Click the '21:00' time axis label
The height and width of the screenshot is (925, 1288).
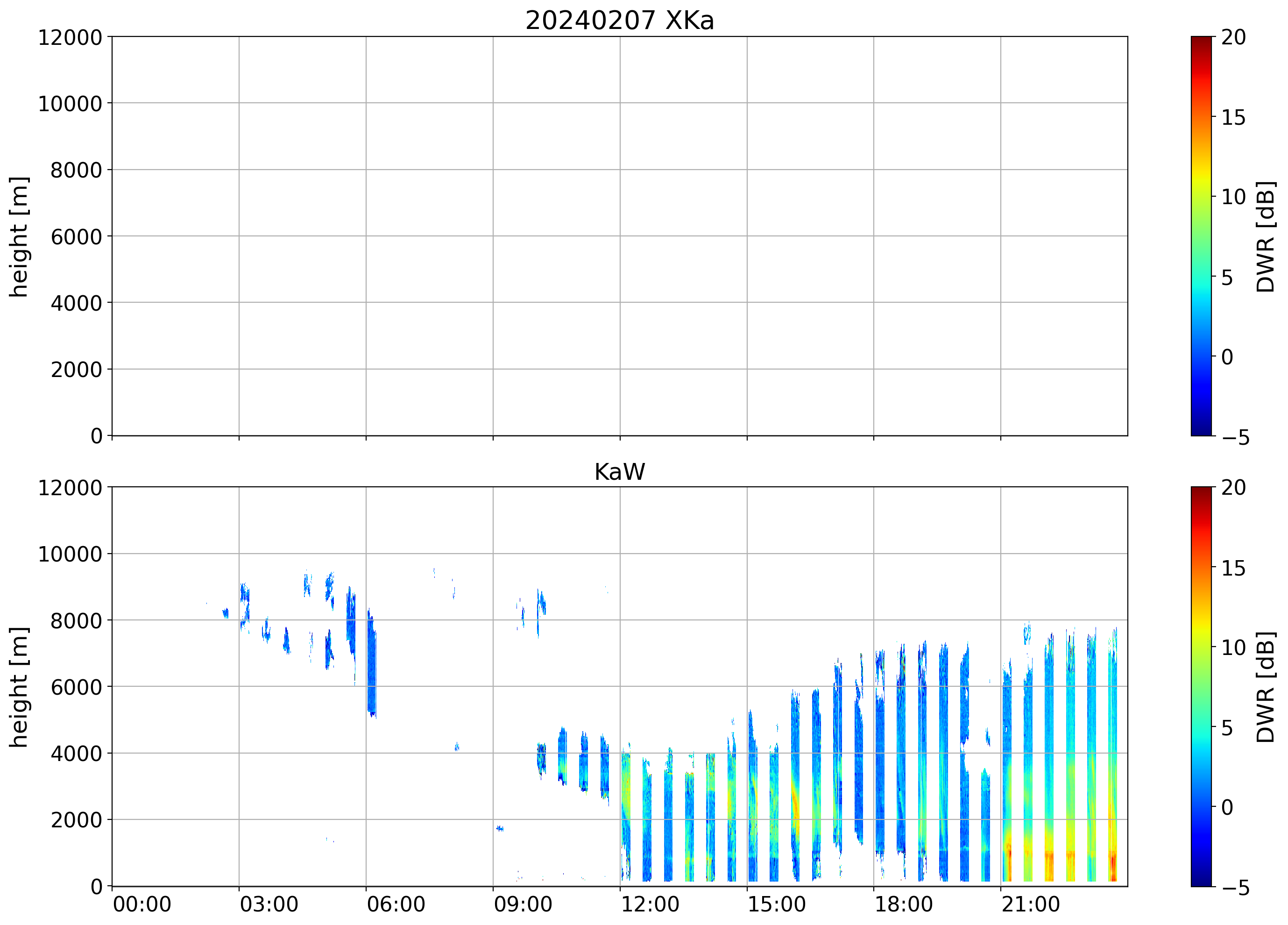pos(1030,904)
